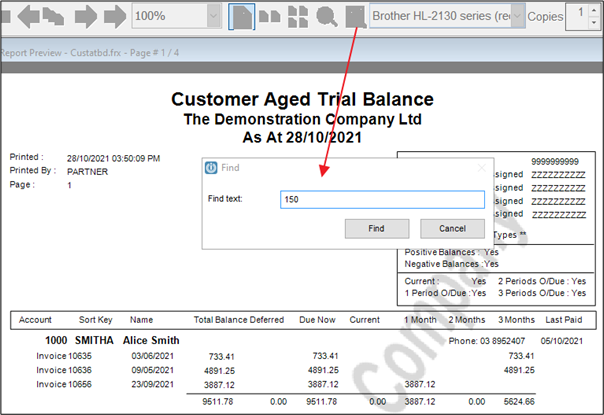The height and width of the screenshot is (415, 604).
Task: Click '3 Periods O/Due : Yes' text
Action: [x=542, y=293]
